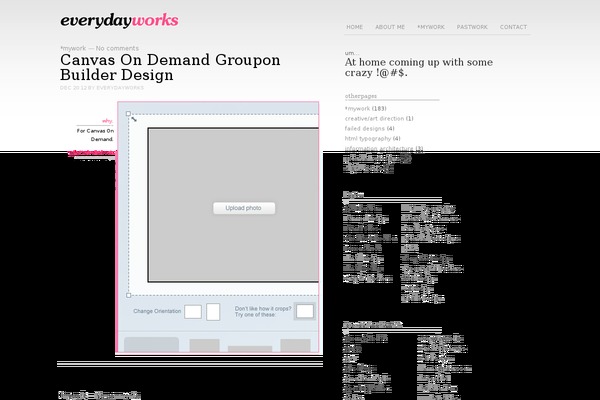Click the 'otherpages' sidebar heading
The image size is (600, 400).
[361, 96]
